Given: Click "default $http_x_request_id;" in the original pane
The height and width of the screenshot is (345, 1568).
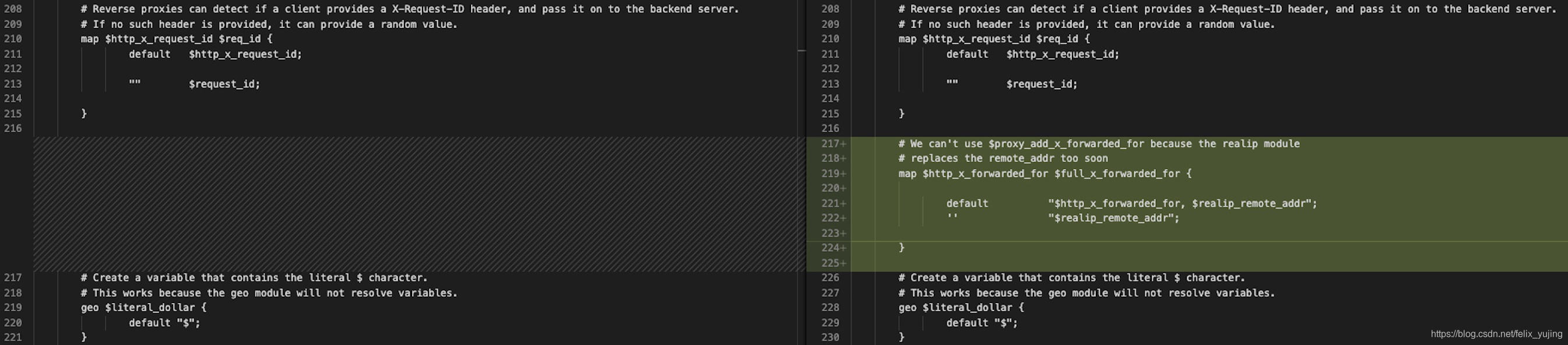Looking at the screenshot, I should pyautogui.click(x=216, y=54).
